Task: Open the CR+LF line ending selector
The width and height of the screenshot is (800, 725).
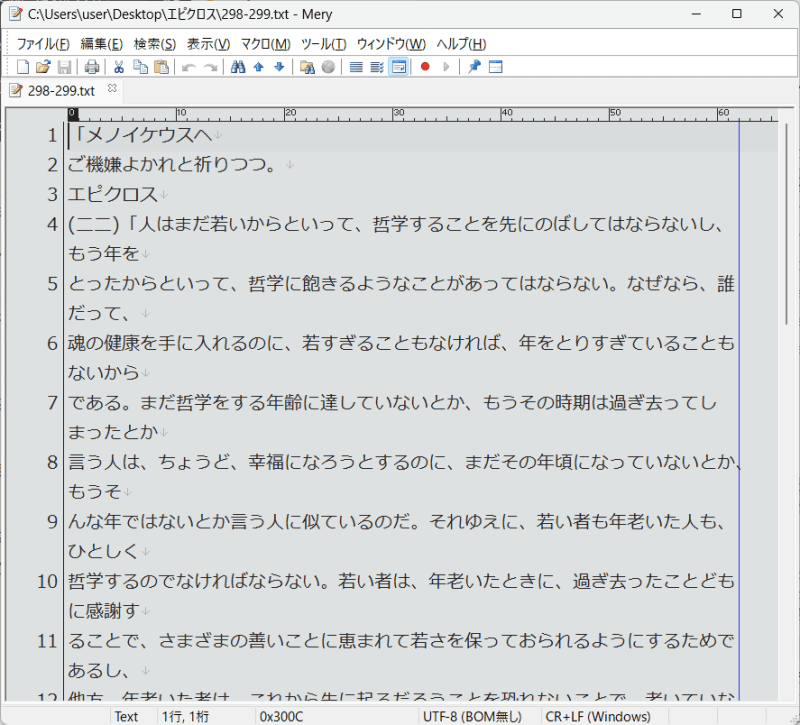Action: pyautogui.click(x=597, y=716)
